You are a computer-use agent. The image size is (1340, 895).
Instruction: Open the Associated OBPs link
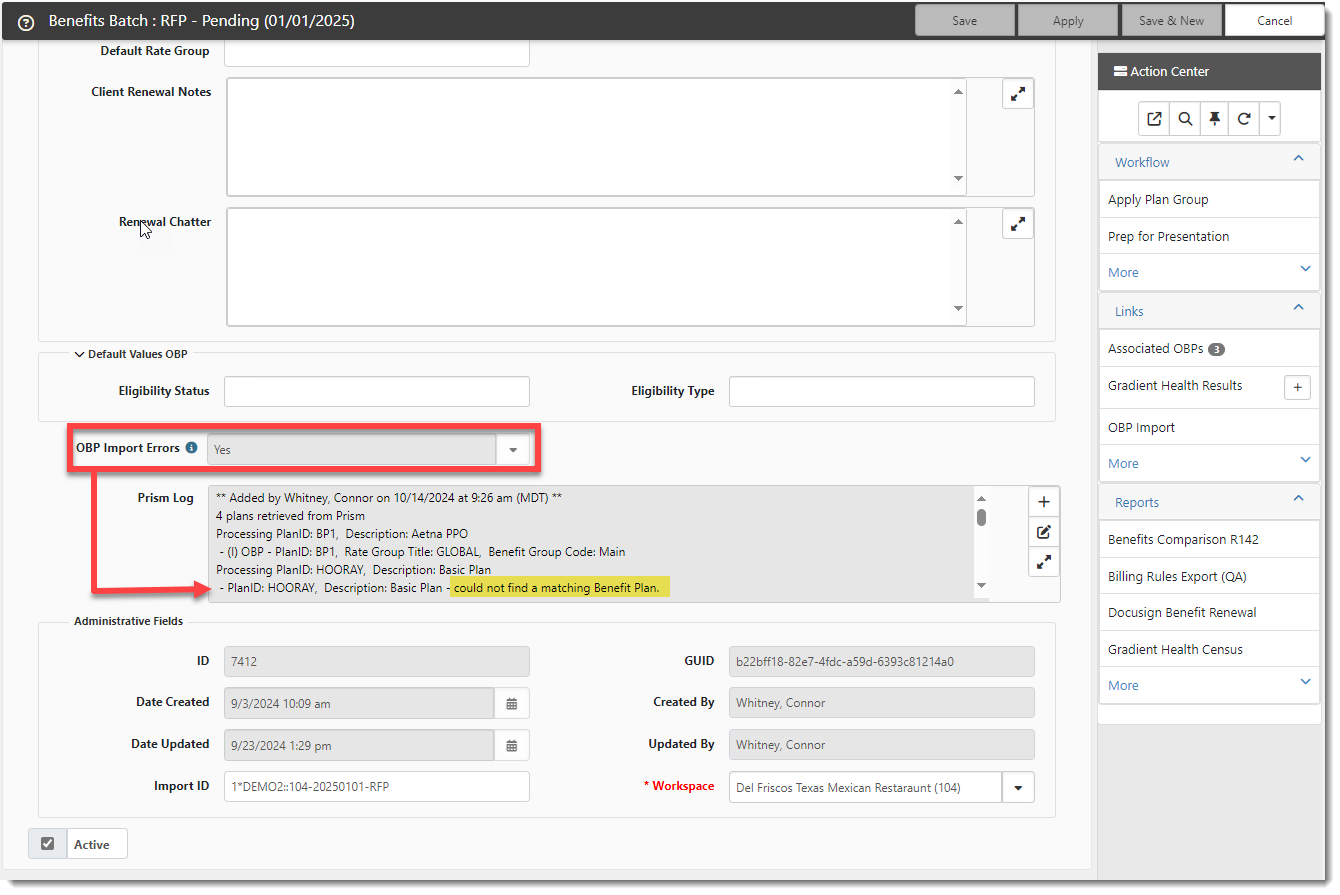coord(1155,348)
